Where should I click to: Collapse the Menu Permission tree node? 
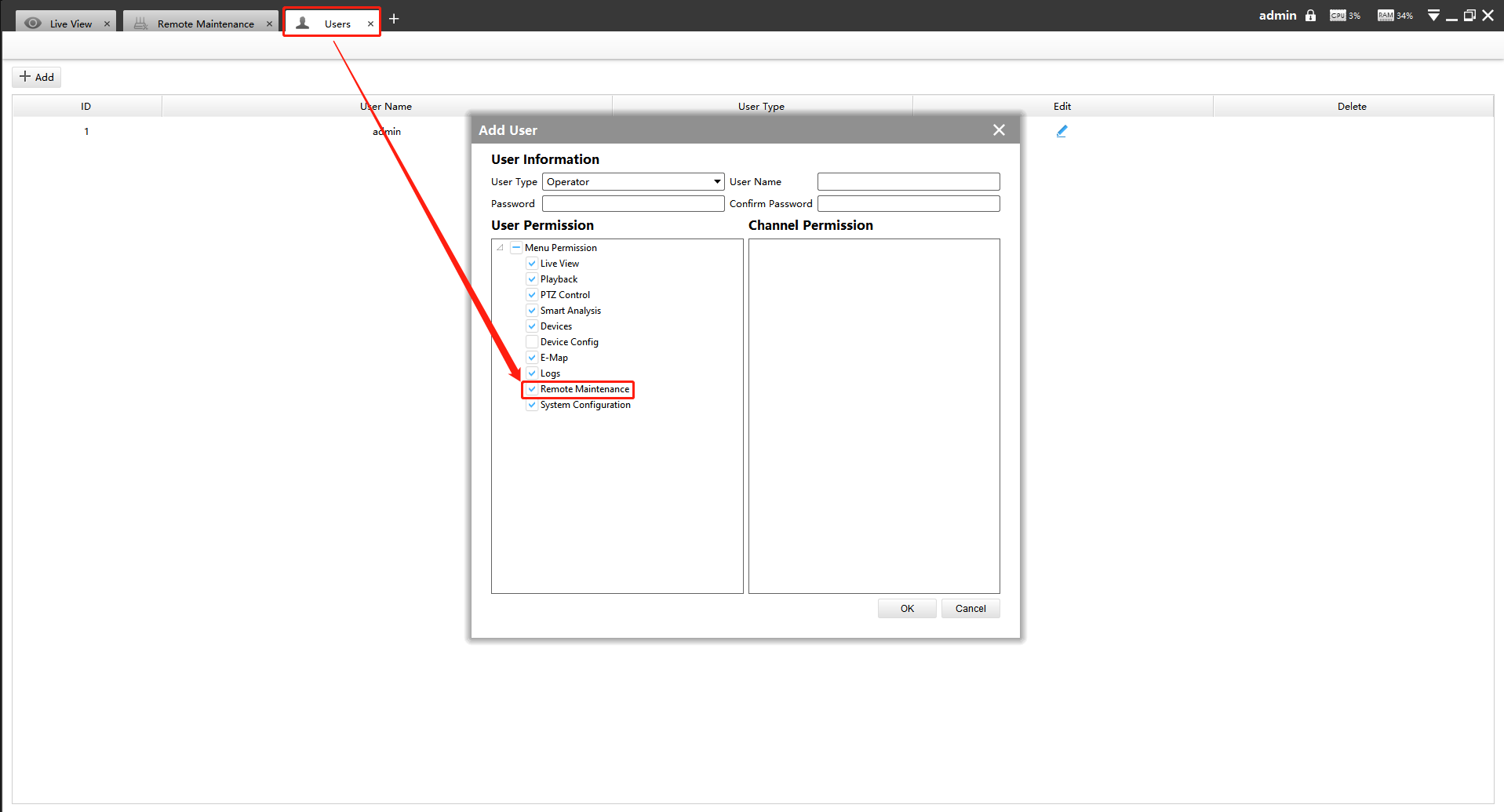pos(500,247)
